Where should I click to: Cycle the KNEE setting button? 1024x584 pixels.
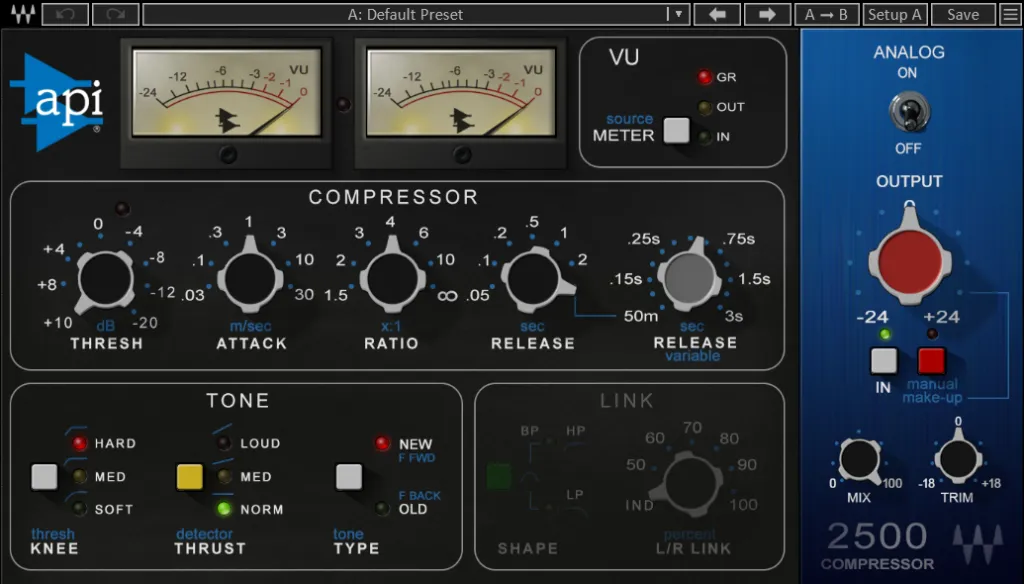43,478
